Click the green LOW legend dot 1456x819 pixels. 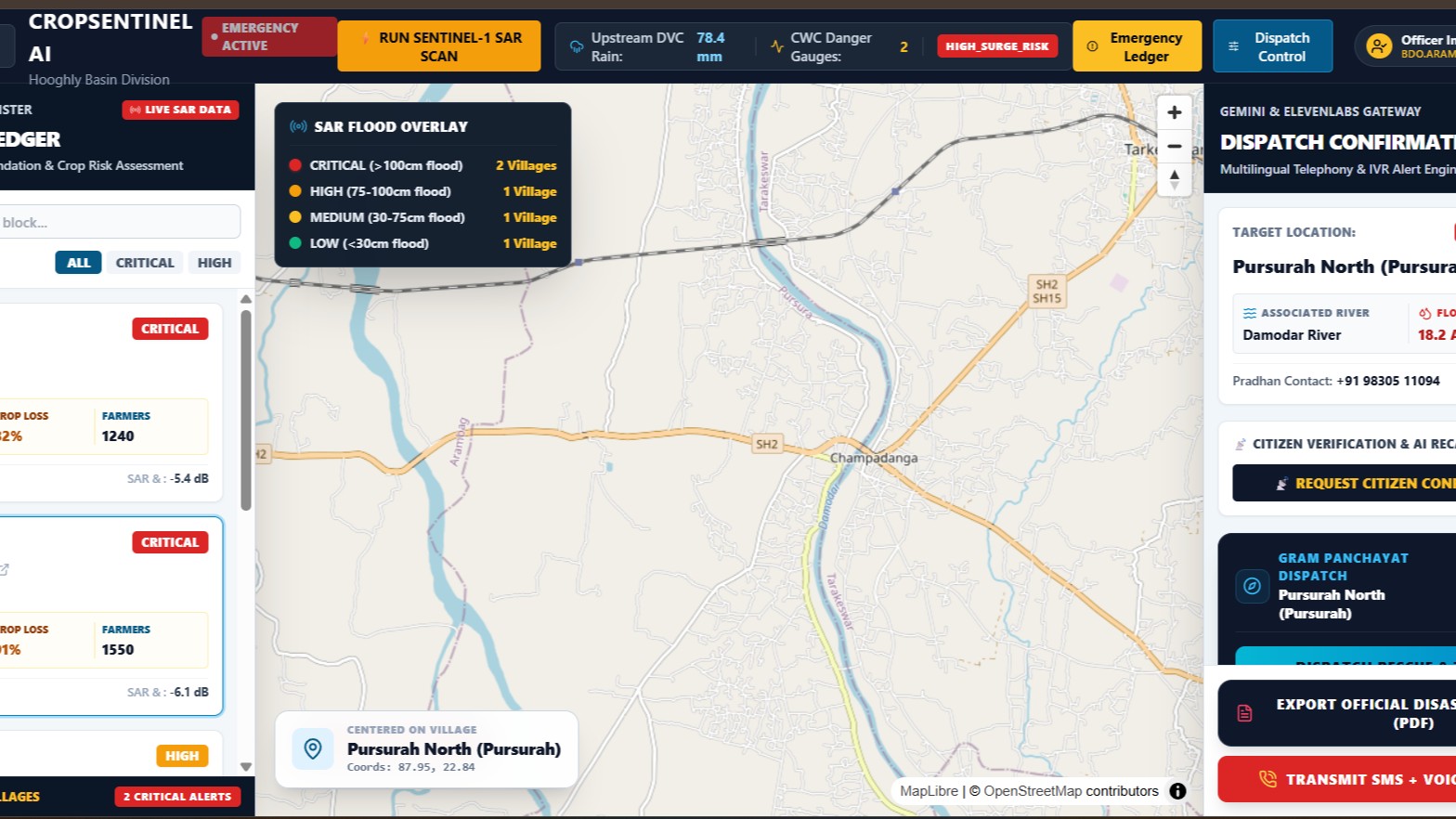pos(295,243)
